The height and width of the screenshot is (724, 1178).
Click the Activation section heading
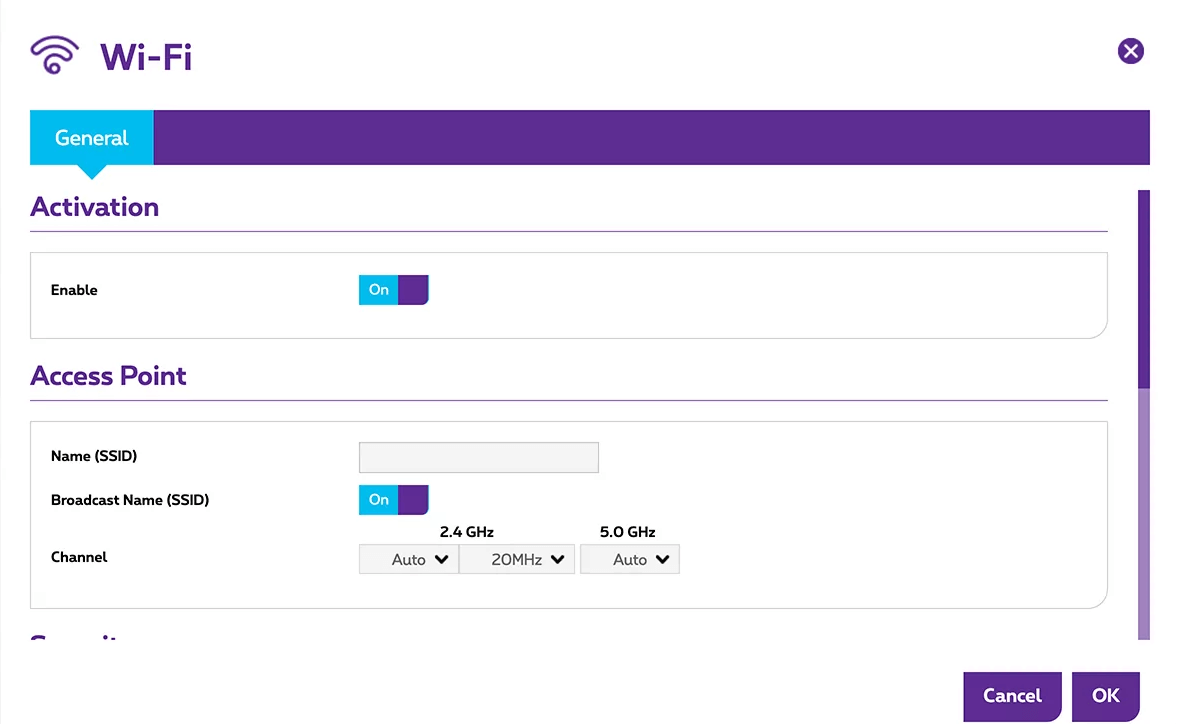(95, 207)
